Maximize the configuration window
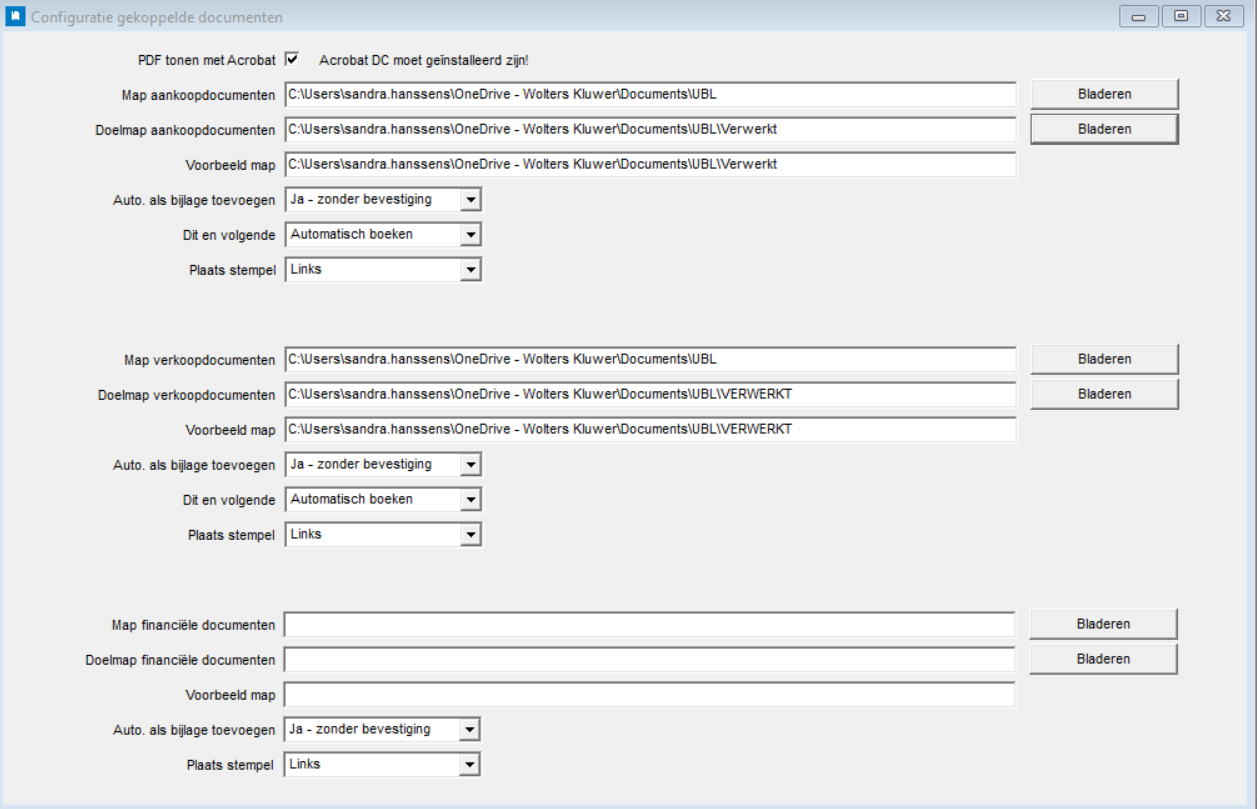 click(x=1181, y=16)
